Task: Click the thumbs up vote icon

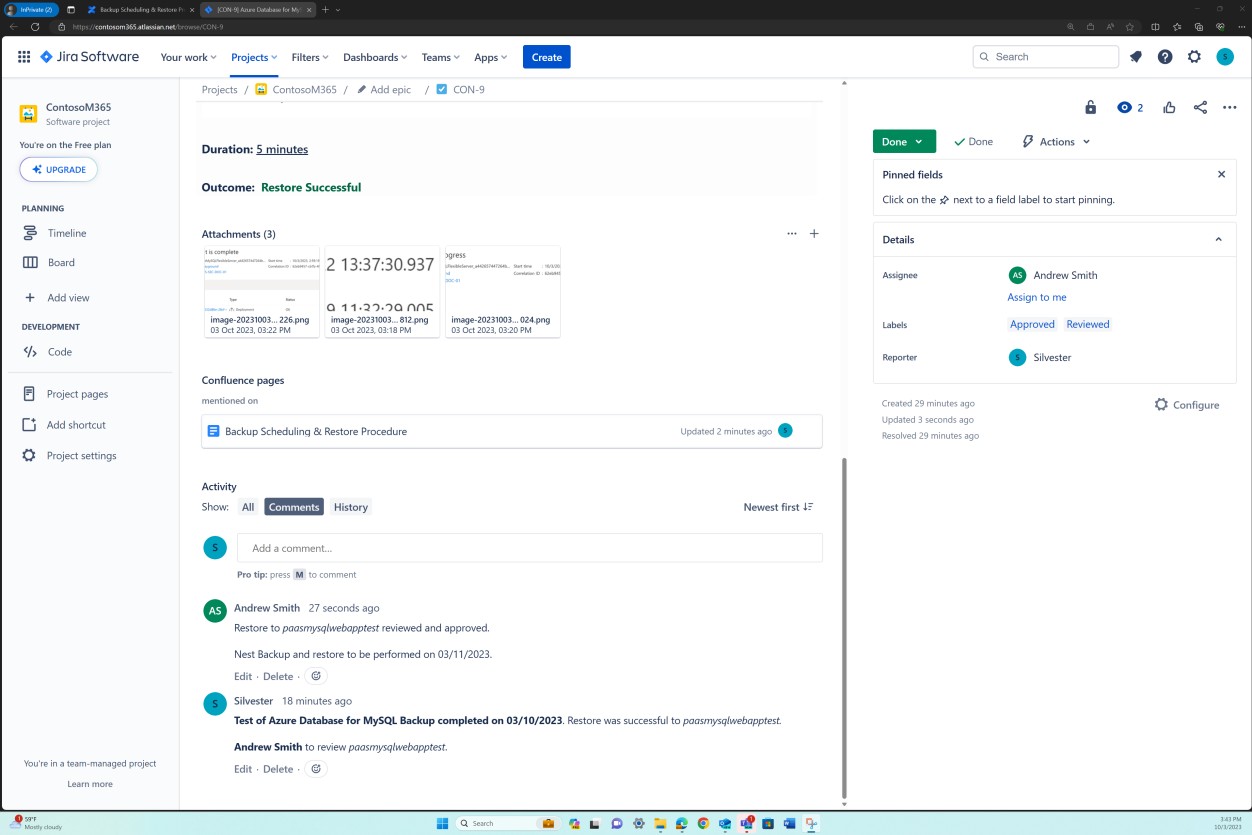Action: click(1169, 107)
